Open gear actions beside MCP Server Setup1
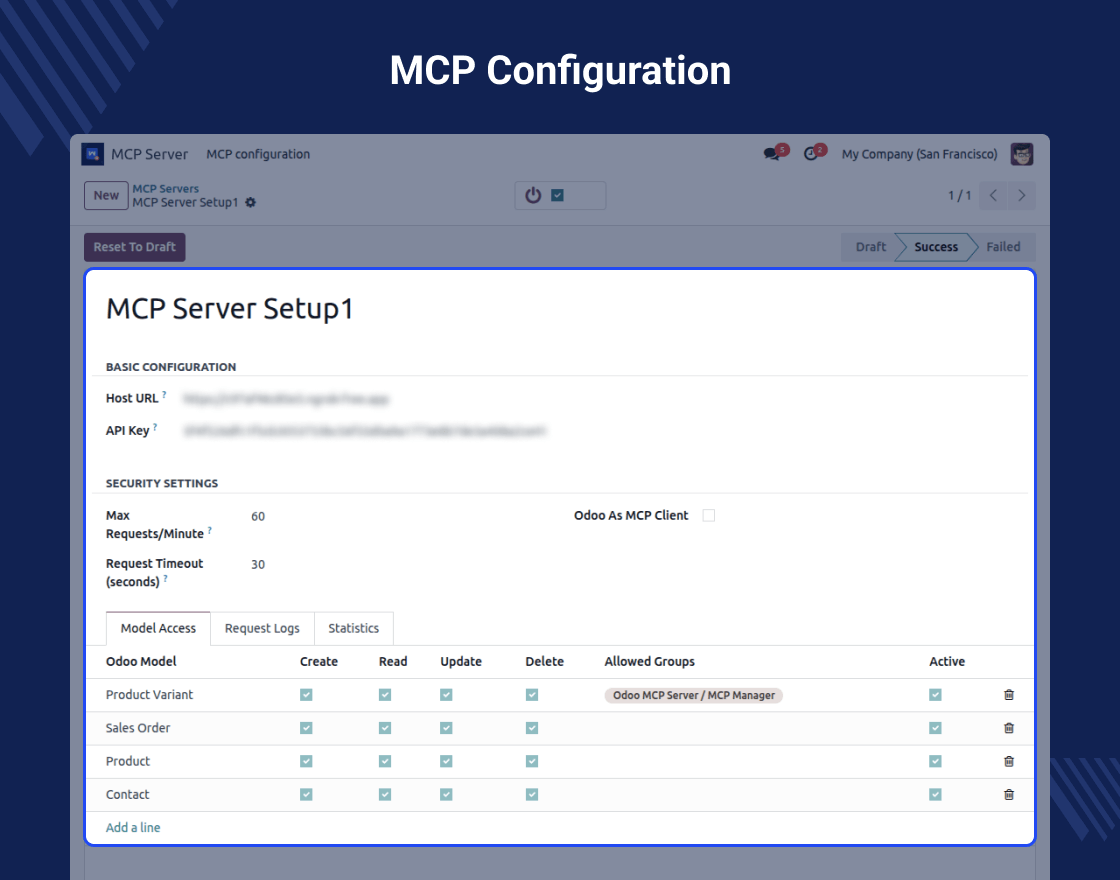Screen dimensions: 1120x880 [x=251, y=203]
